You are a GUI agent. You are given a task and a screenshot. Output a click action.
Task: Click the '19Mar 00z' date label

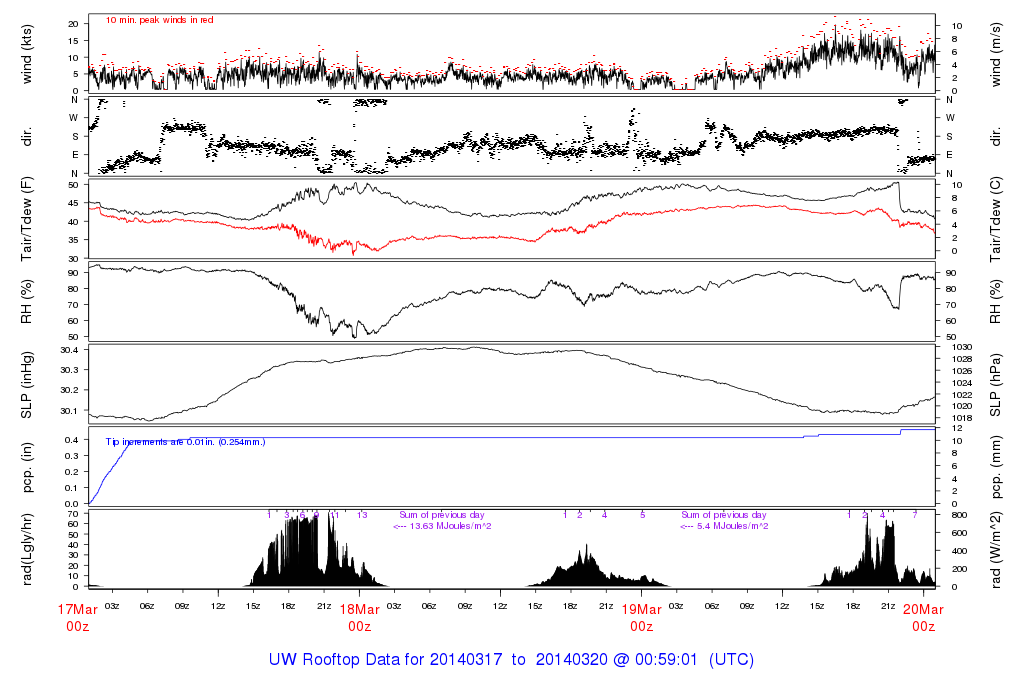pyautogui.click(x=641, y=618)
